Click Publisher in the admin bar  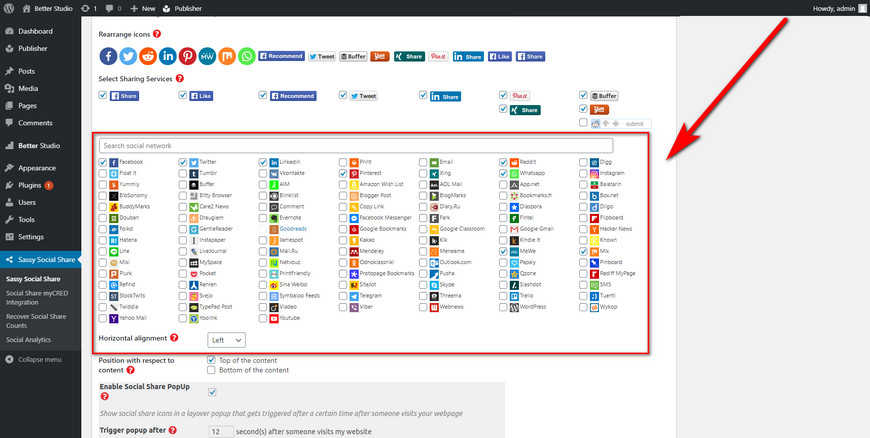[183, 8]
